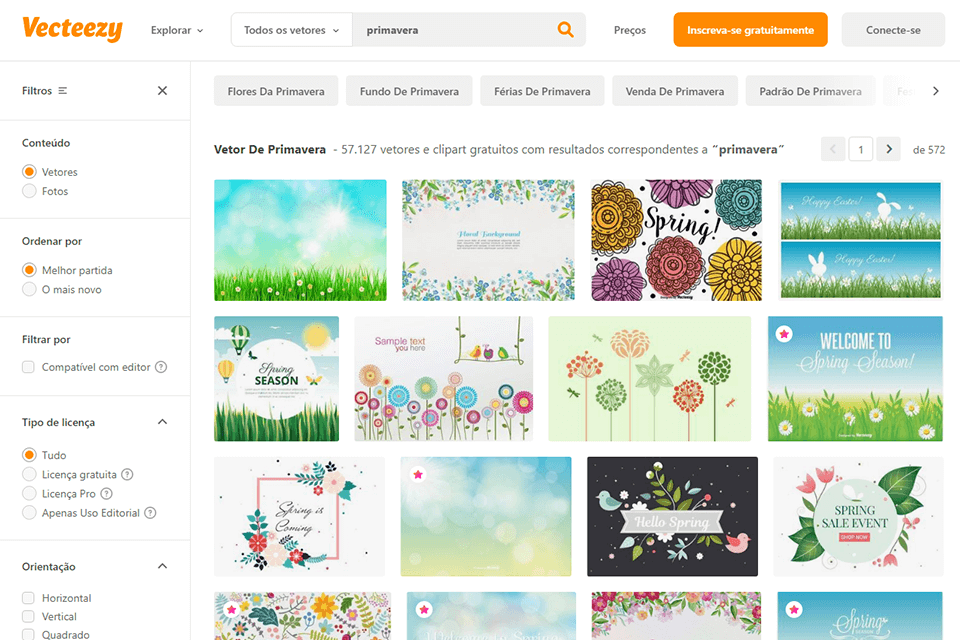Select the Flores Da Primavera suggestion chip

pyautogui.click(x=276, y=90)
